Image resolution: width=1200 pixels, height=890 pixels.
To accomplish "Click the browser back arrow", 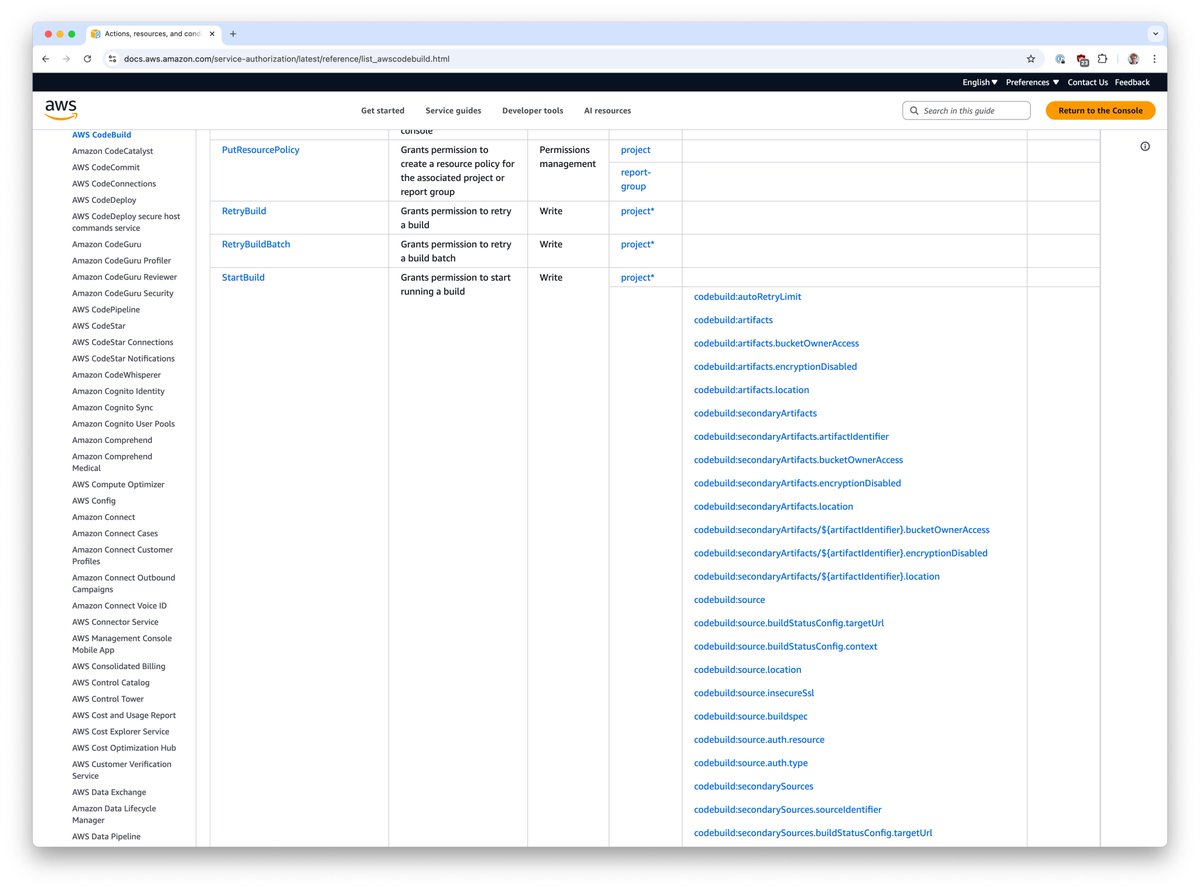I will coord(46,59).
